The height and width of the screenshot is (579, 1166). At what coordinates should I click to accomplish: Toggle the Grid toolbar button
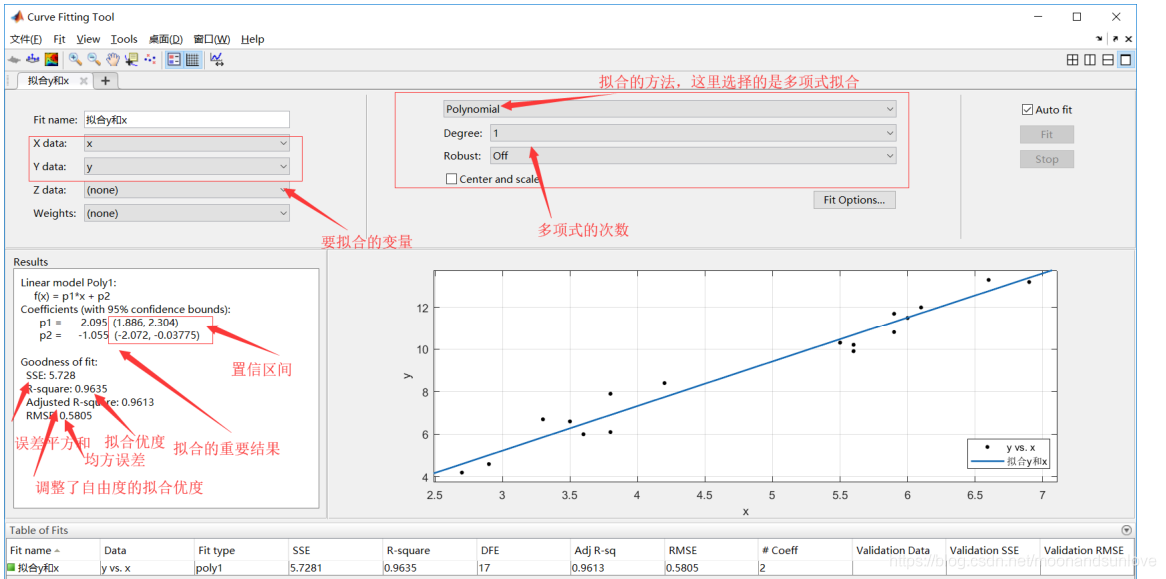[x=192, y=59]
